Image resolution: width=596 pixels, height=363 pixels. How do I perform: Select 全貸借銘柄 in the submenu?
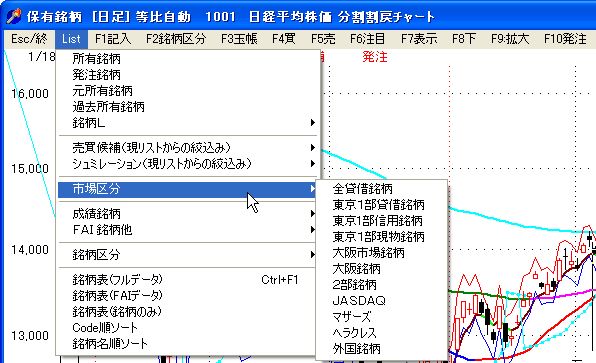381,189
